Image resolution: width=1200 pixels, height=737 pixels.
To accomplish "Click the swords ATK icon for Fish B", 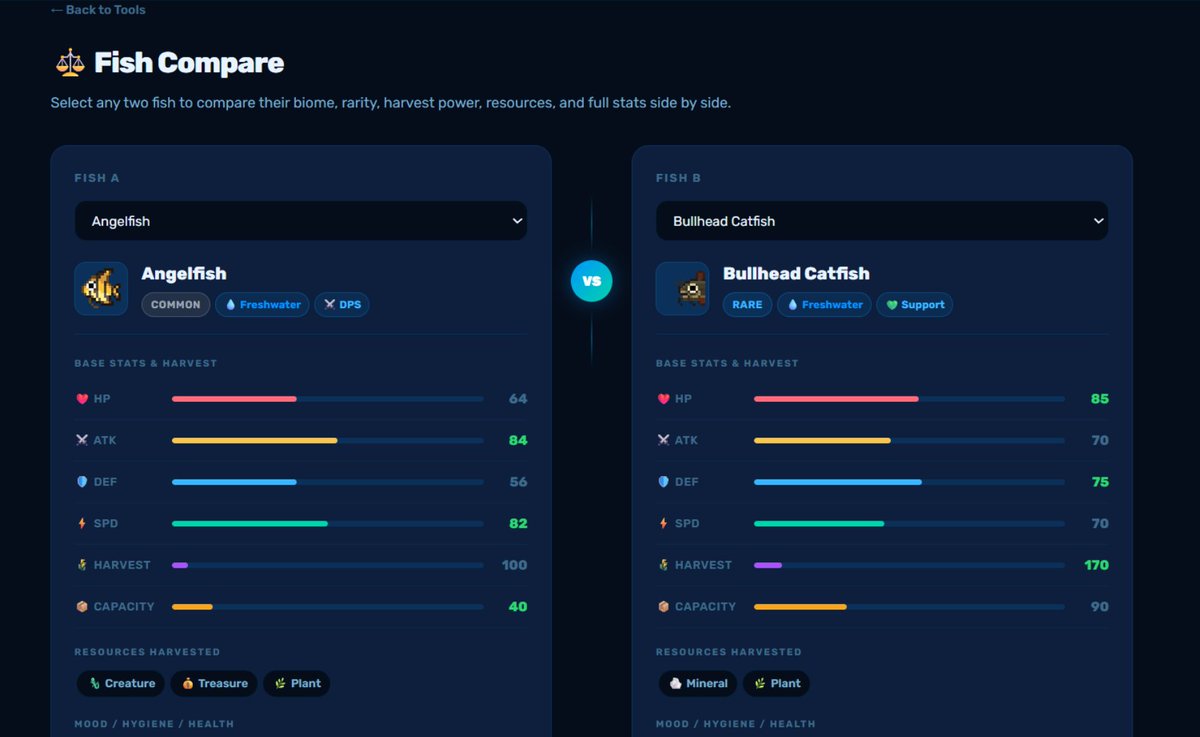I will [663, 440].
